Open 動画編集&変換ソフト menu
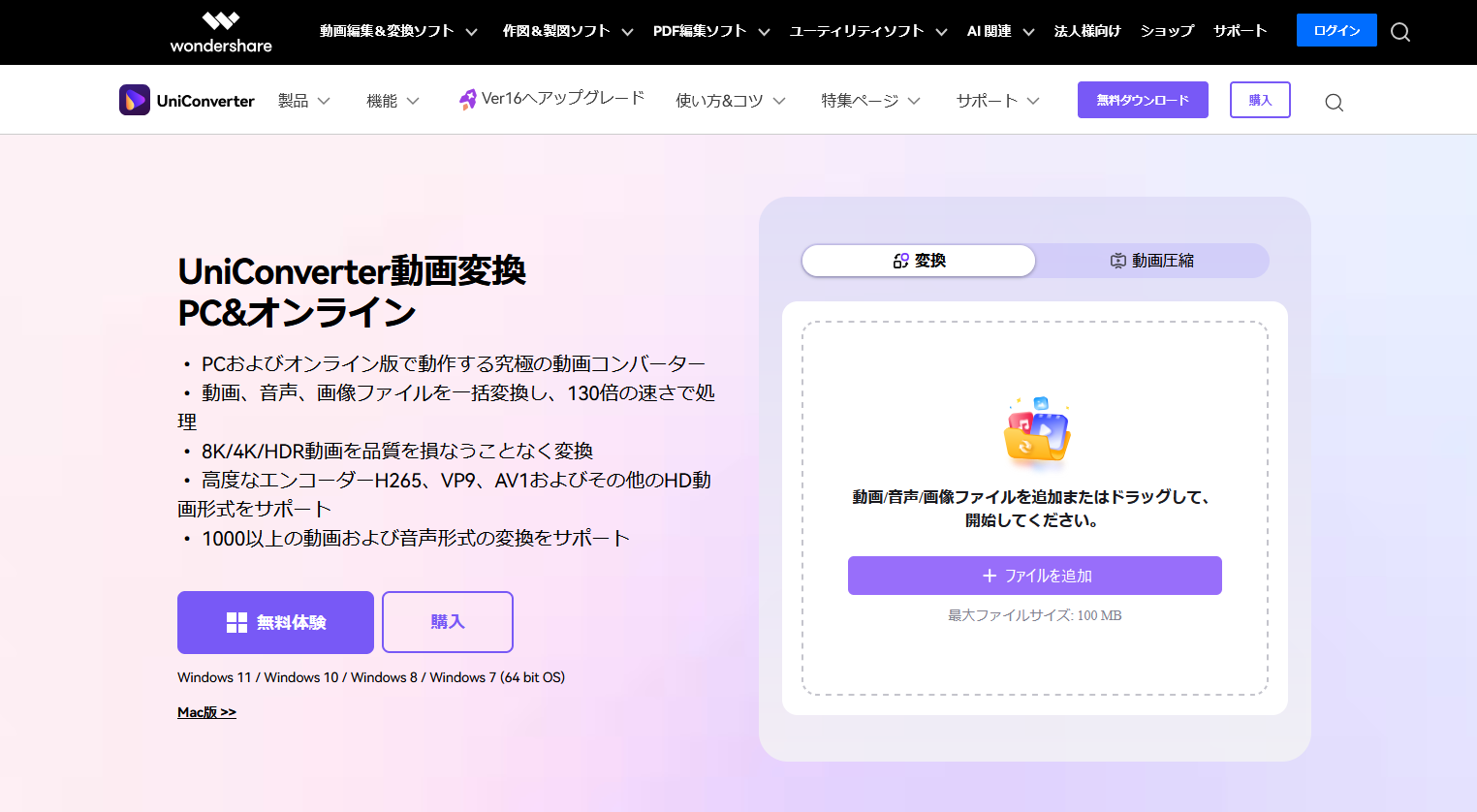This screenshot has width=1477, height=812. point(387,31)
